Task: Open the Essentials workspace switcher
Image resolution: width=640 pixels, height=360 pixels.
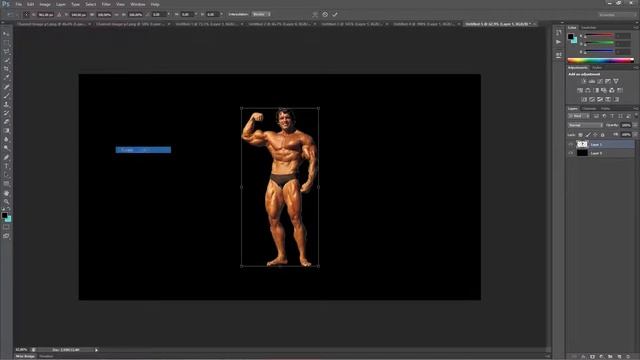Action: (617, 14)
